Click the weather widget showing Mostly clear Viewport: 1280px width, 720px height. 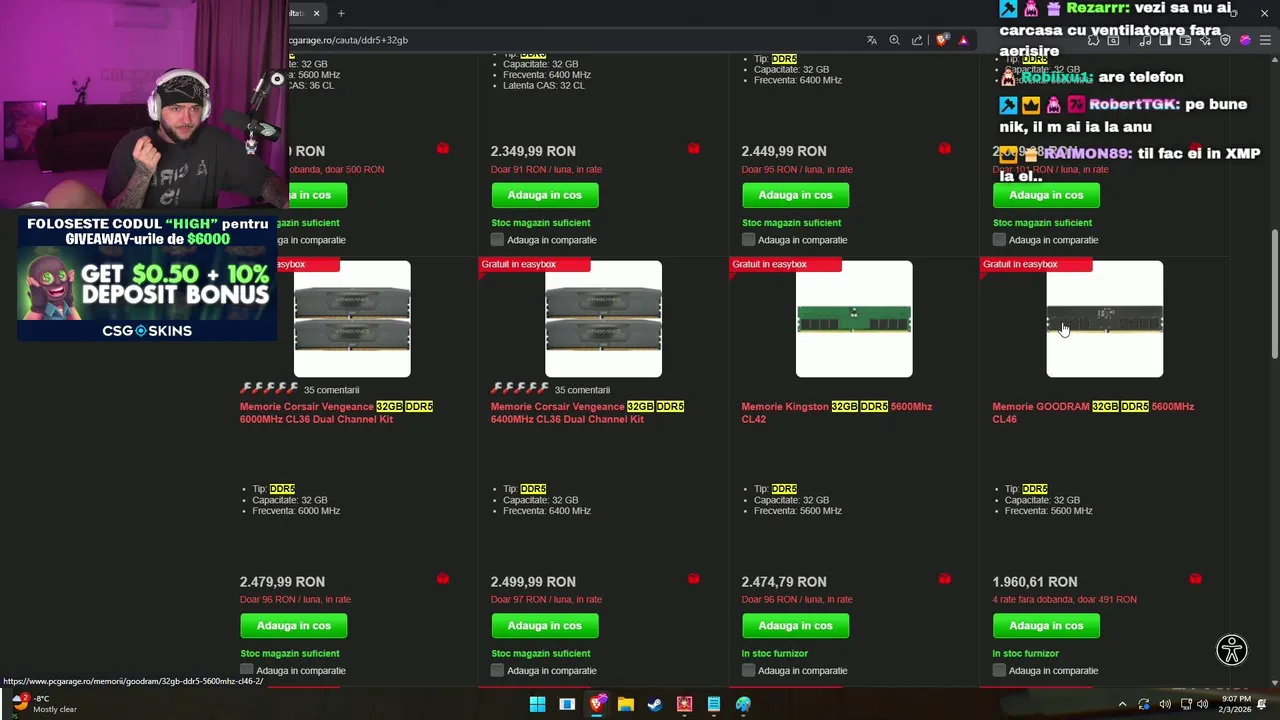(42, 704)
